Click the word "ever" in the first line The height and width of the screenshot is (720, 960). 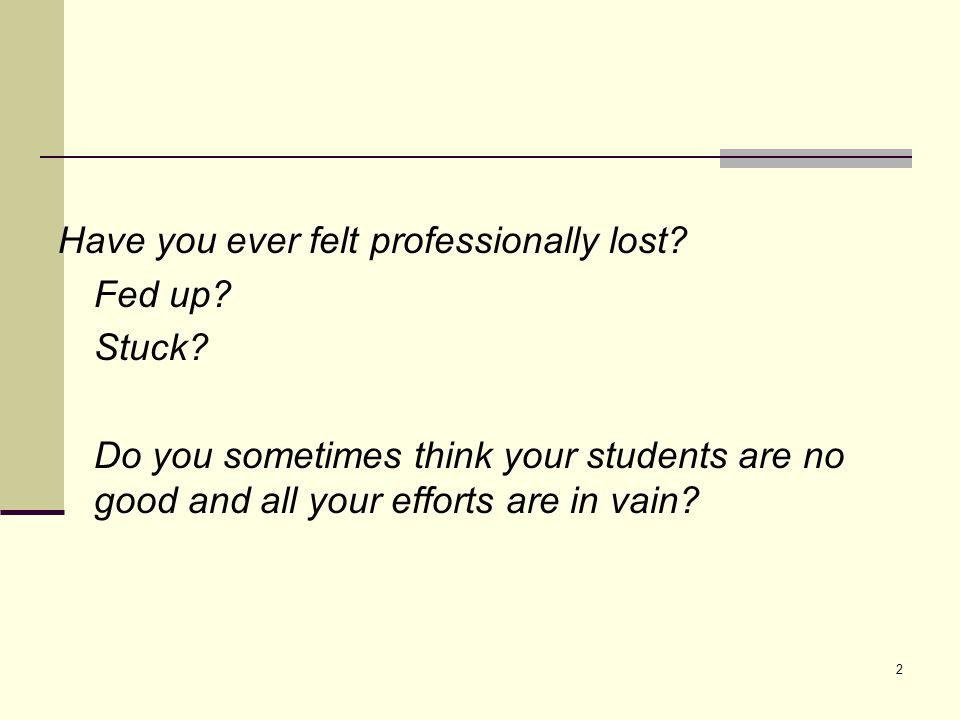[x=263, y=241]
